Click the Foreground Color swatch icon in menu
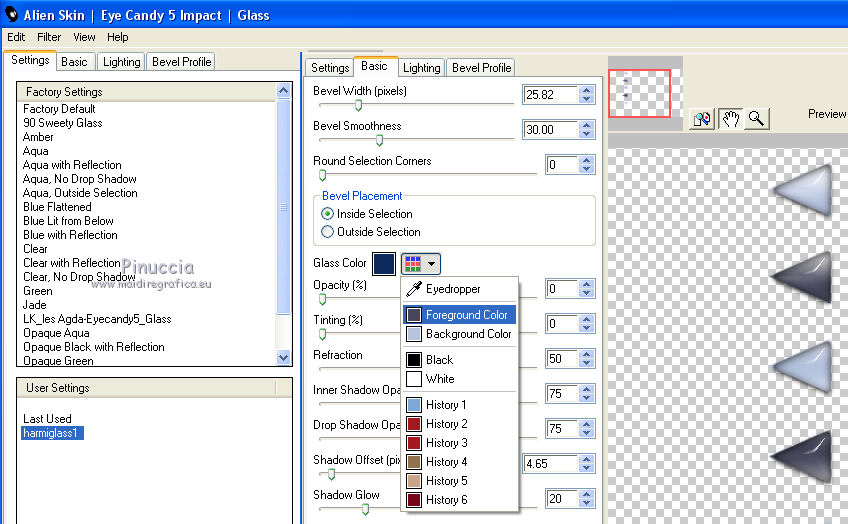 (x=414, y=315)
